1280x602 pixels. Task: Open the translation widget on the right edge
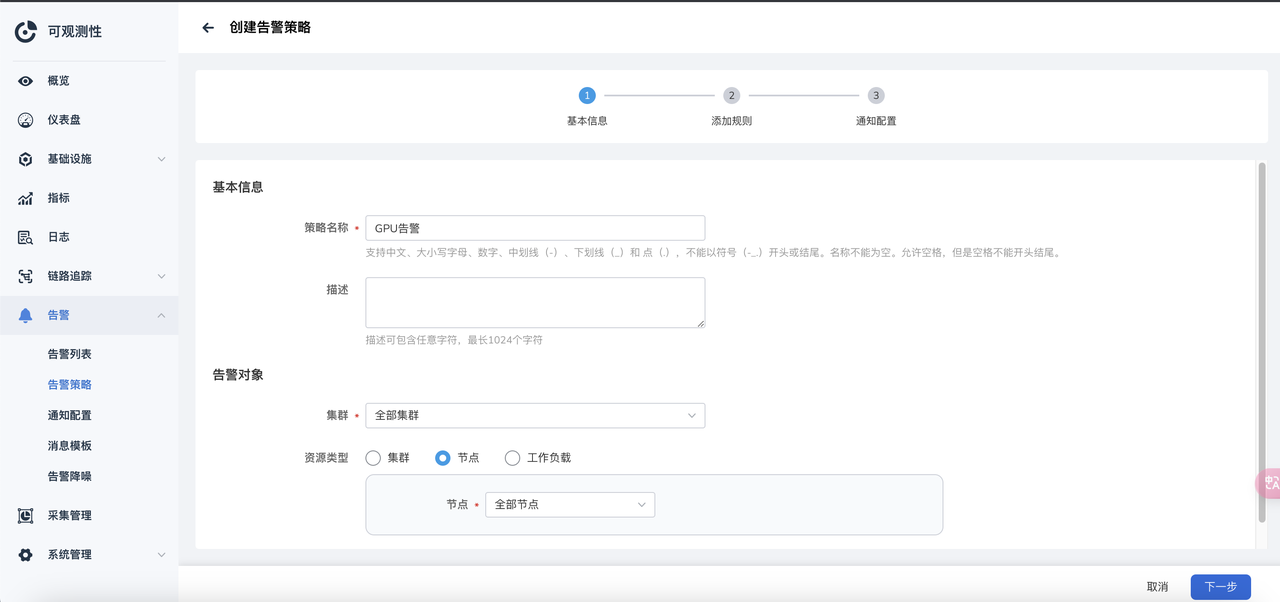point(1268,484)
